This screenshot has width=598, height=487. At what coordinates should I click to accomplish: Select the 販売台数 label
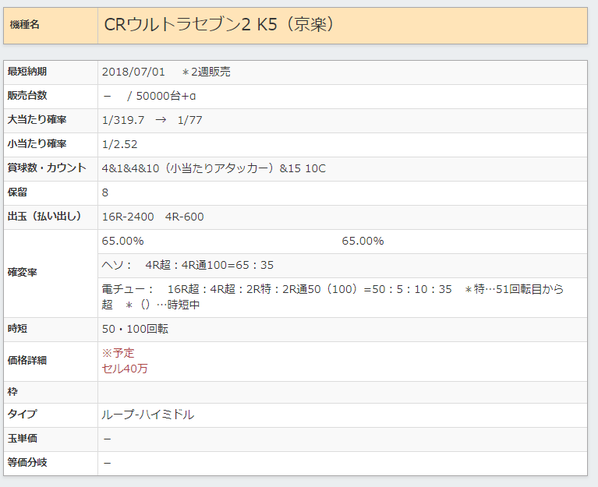[27, 95]
